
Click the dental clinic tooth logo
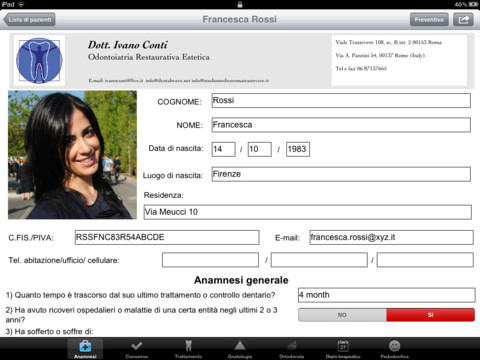coord(39,60)
